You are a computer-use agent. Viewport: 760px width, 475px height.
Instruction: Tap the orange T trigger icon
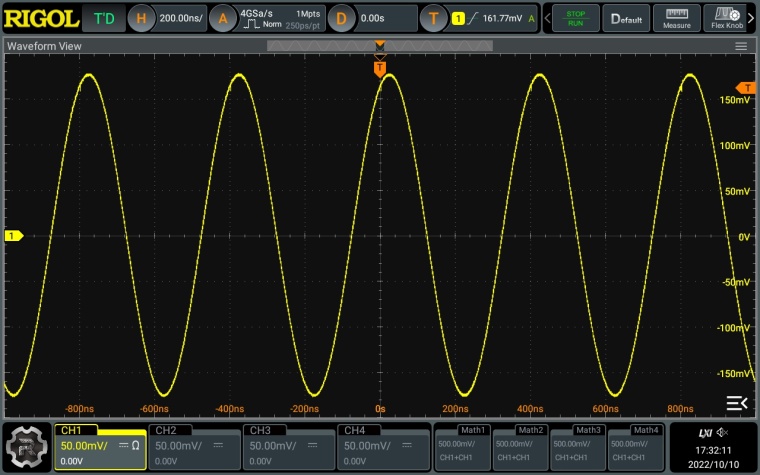432,18
